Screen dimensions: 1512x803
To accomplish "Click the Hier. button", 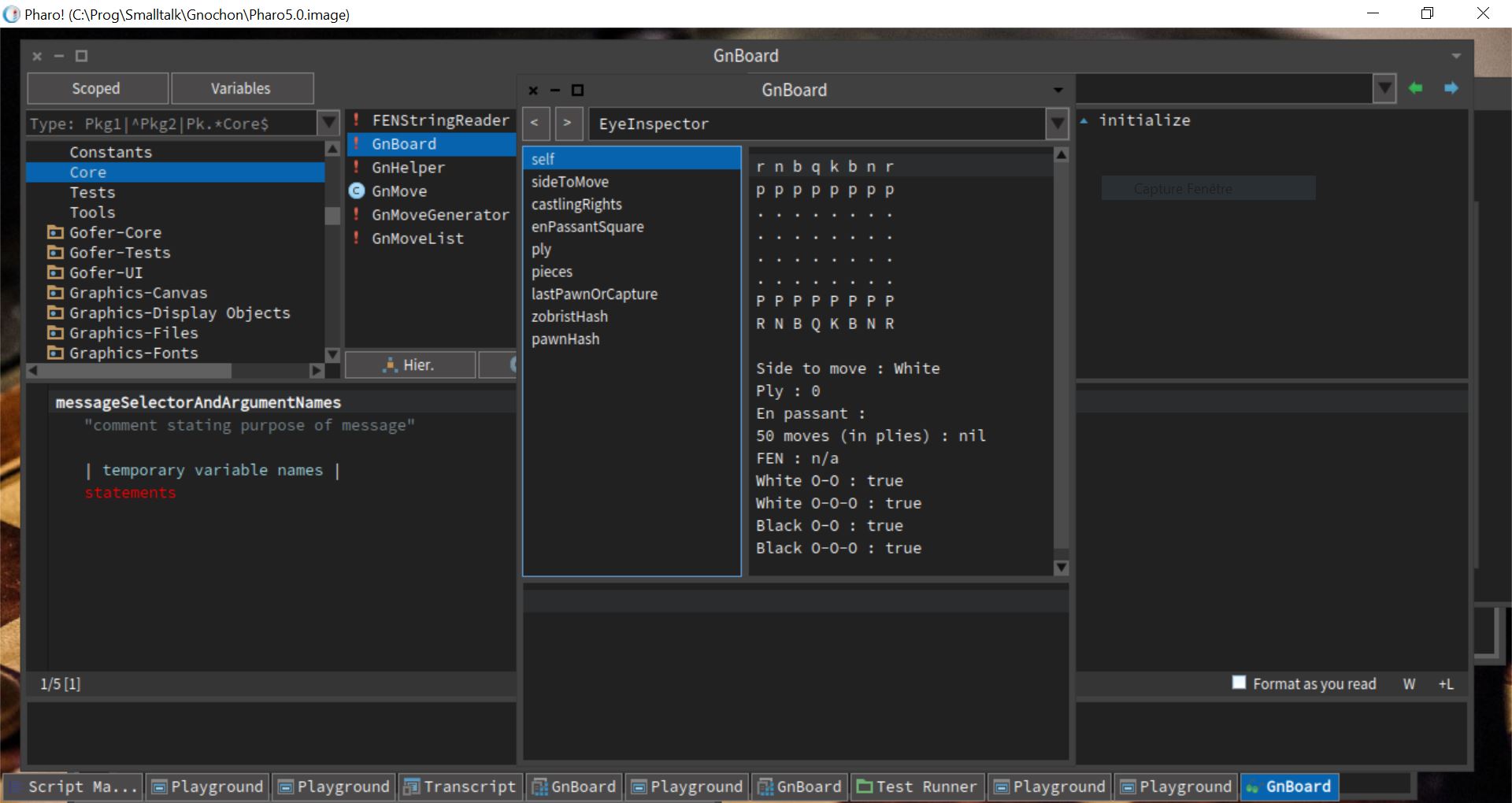I will pyautogui.click(x=410, y=365).
